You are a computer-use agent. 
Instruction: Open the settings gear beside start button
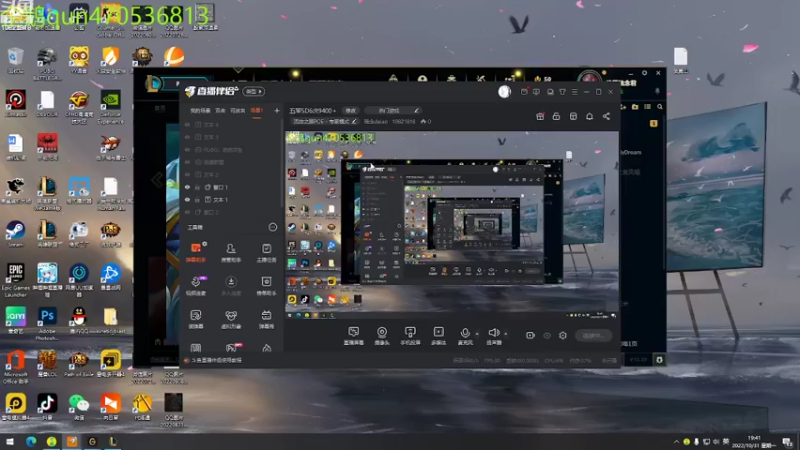[x=563, y=335]
